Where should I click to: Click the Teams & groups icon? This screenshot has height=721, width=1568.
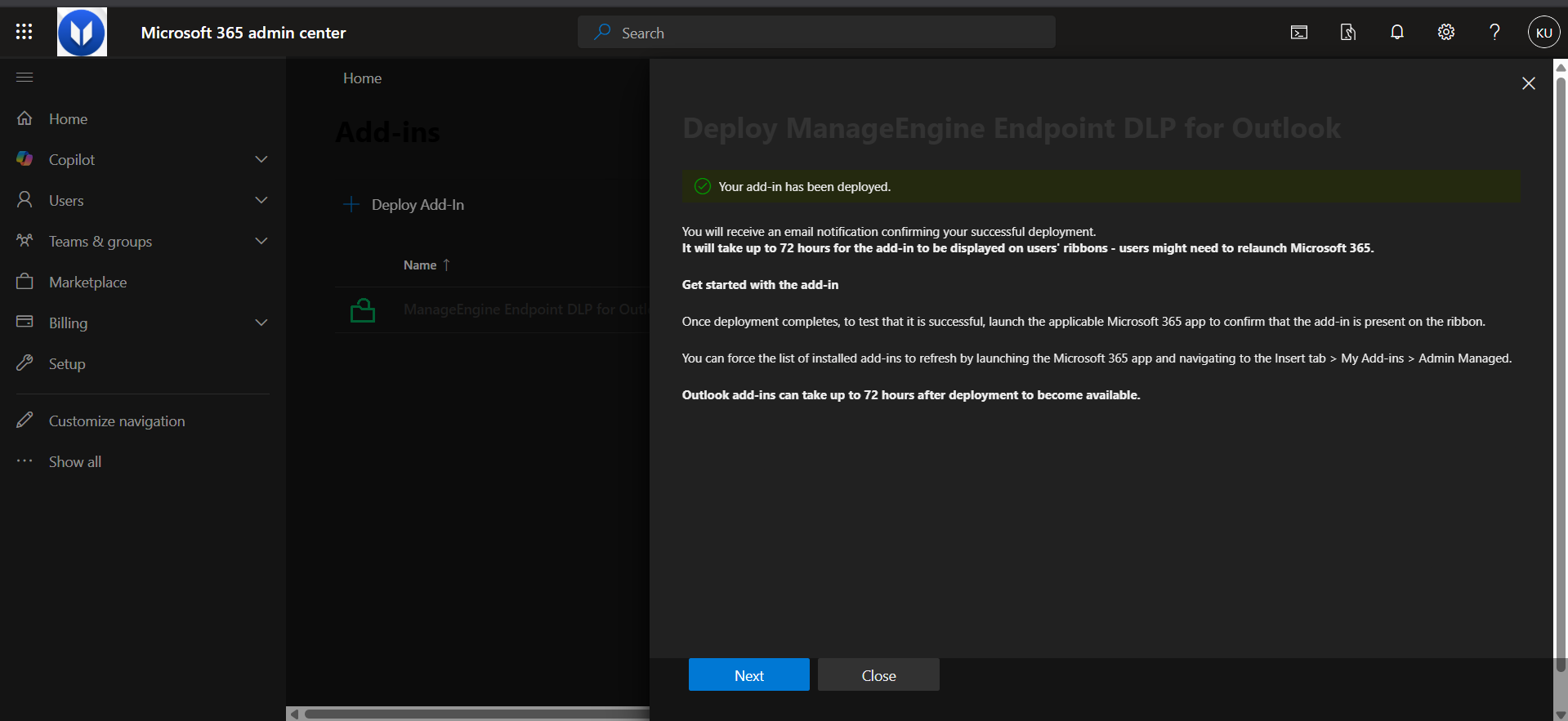pos(25,241)
